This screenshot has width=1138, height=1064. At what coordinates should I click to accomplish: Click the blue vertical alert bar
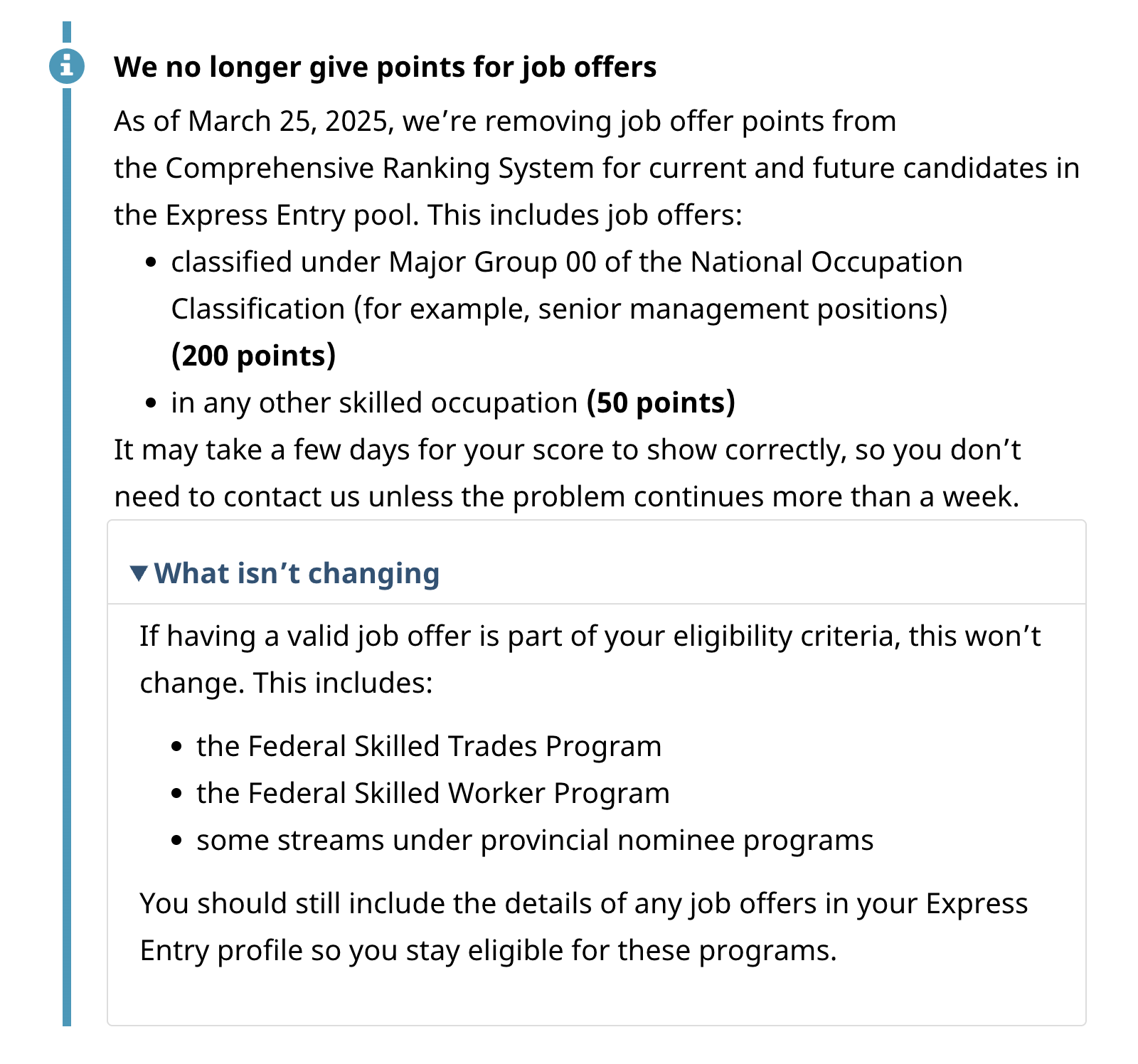[67, 569]
